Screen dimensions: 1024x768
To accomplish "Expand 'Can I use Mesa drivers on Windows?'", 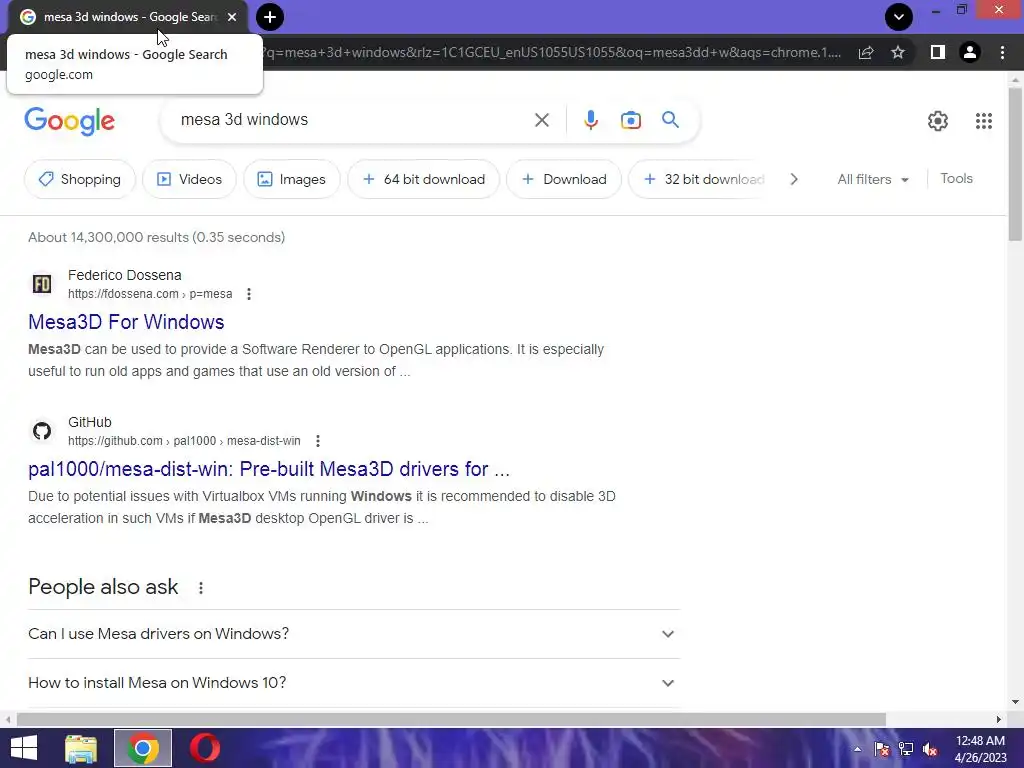I will [354, 634].
